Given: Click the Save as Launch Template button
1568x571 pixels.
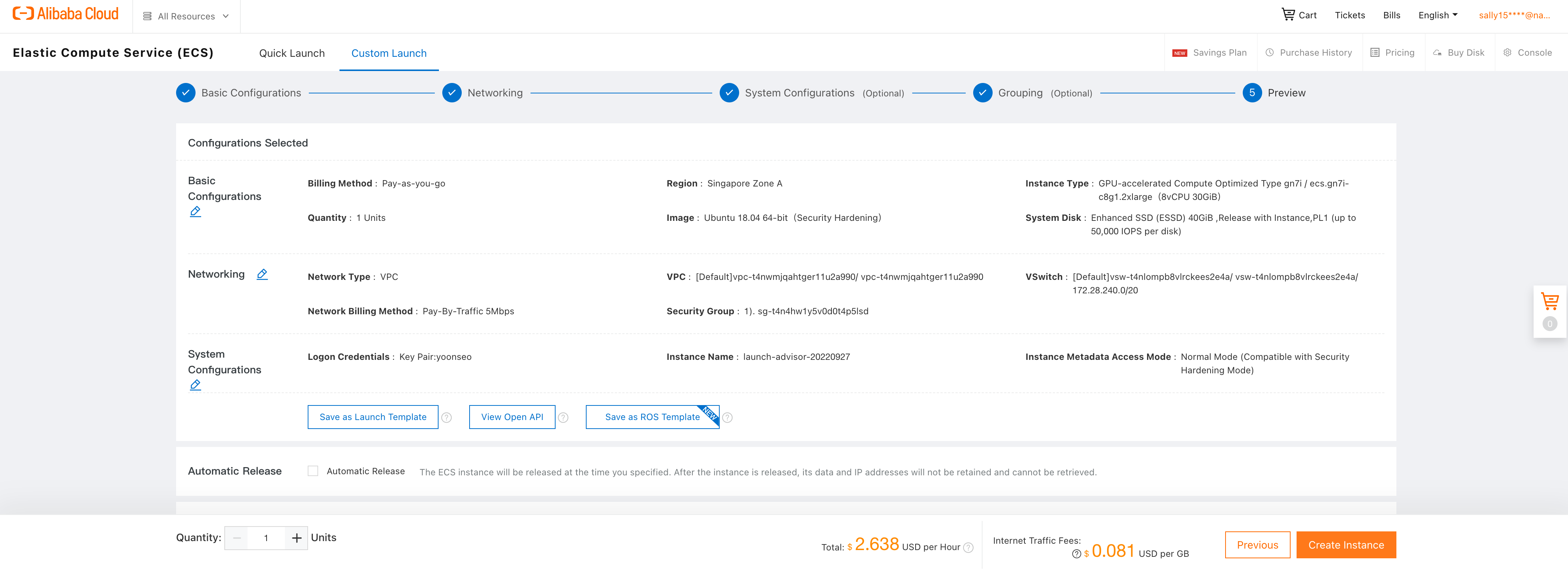Looking at the screenshot, I should [372, 417].
